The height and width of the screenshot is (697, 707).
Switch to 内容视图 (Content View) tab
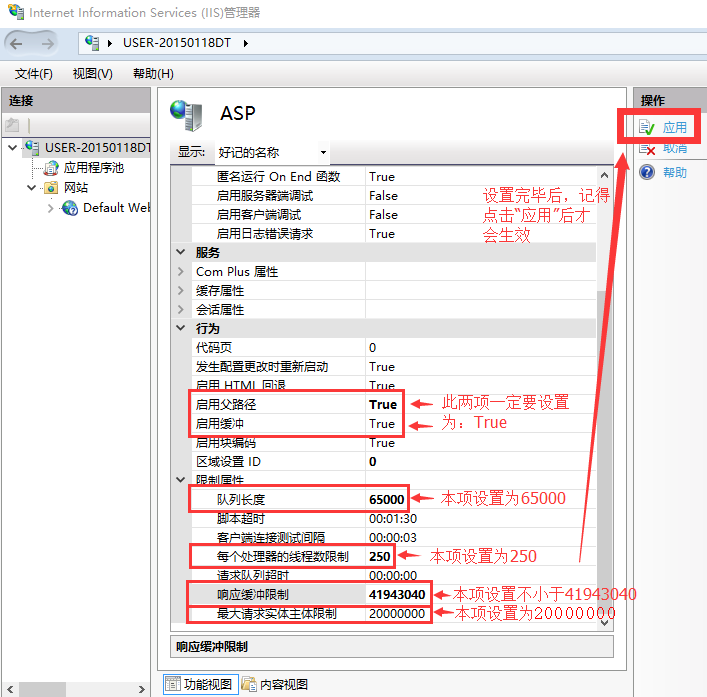[276, 684]
